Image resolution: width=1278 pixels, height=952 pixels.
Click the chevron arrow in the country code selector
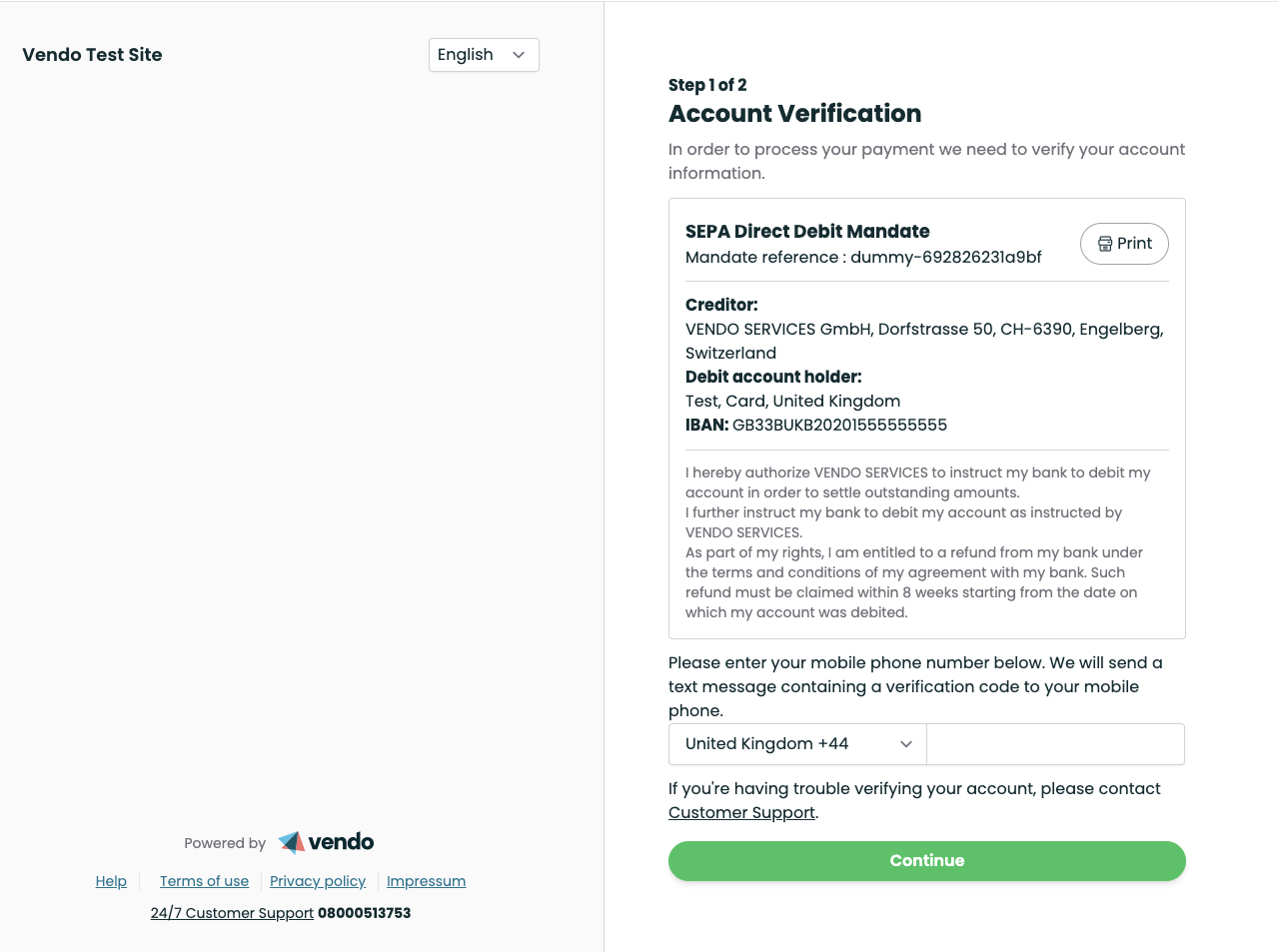906,744
